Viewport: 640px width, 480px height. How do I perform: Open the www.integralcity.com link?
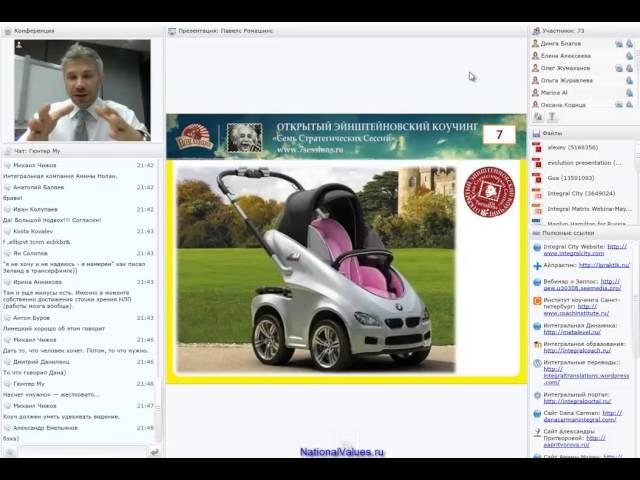[x=574, y=253]
